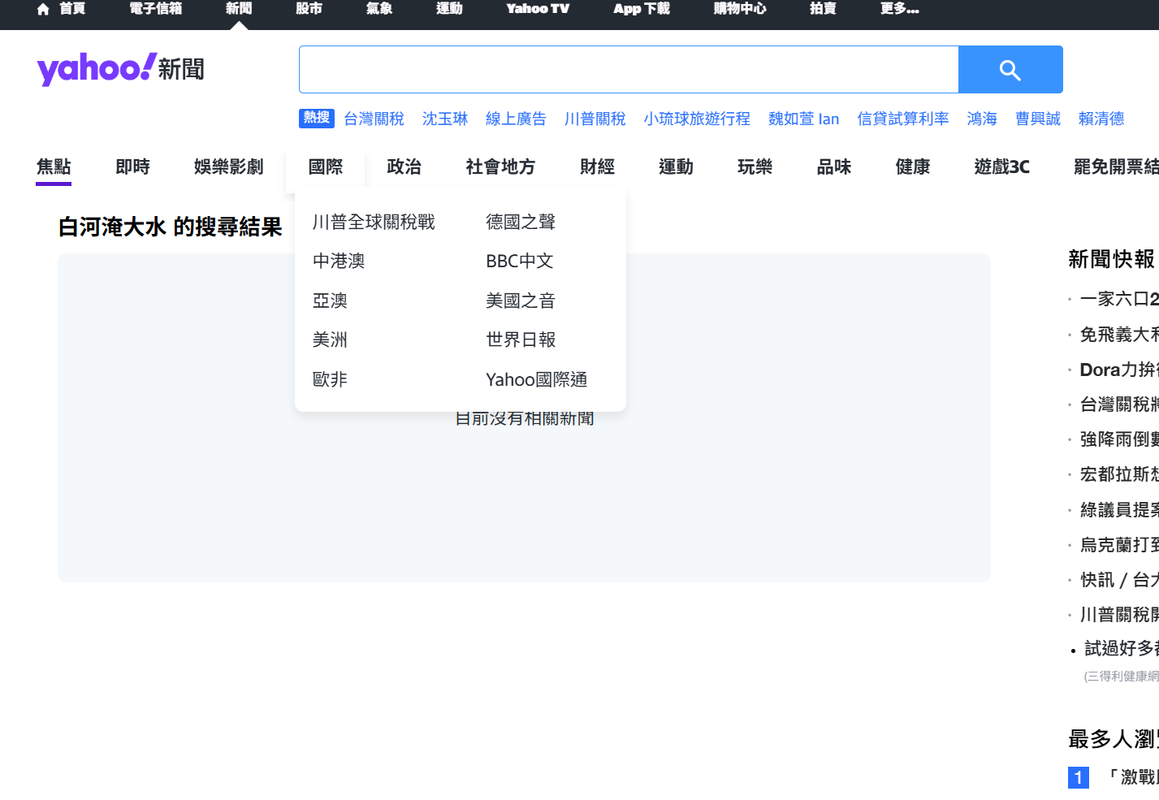Open news flash headline starting 免飛義大利
This screenshot has height=800, width=1159.
(x=1119, y=335)
